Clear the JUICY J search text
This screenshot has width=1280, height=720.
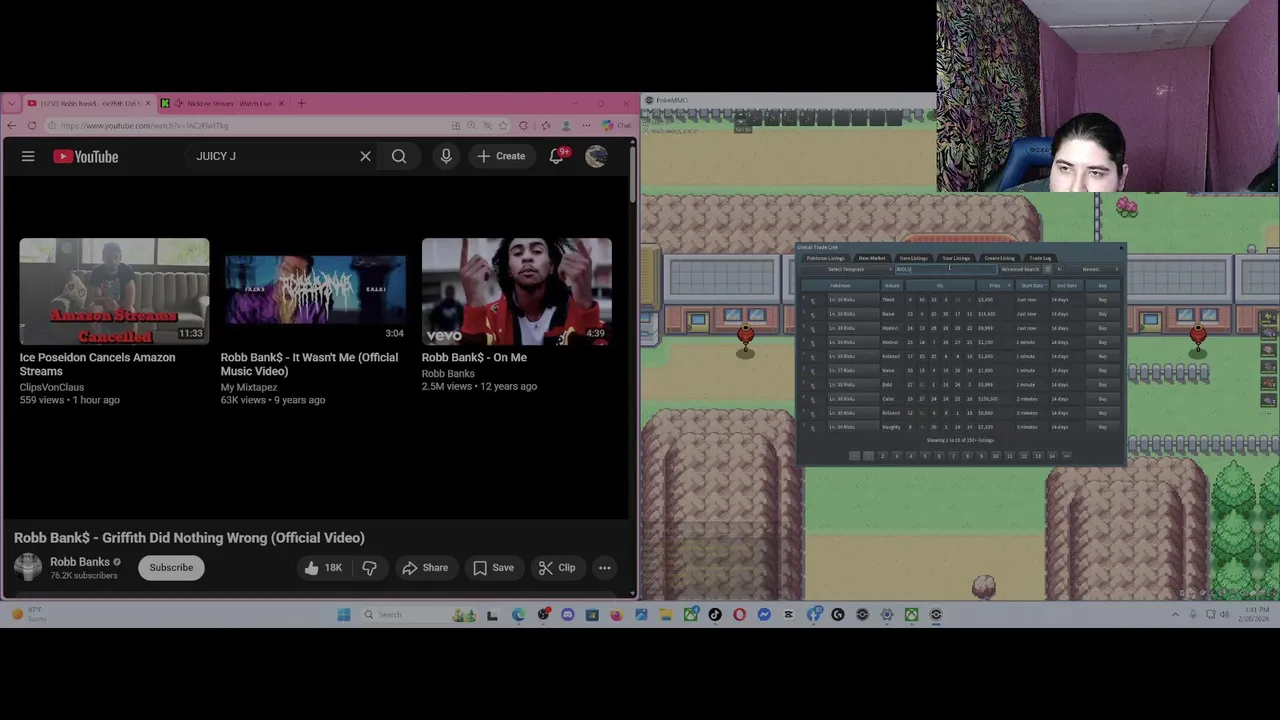pos(365,156)
